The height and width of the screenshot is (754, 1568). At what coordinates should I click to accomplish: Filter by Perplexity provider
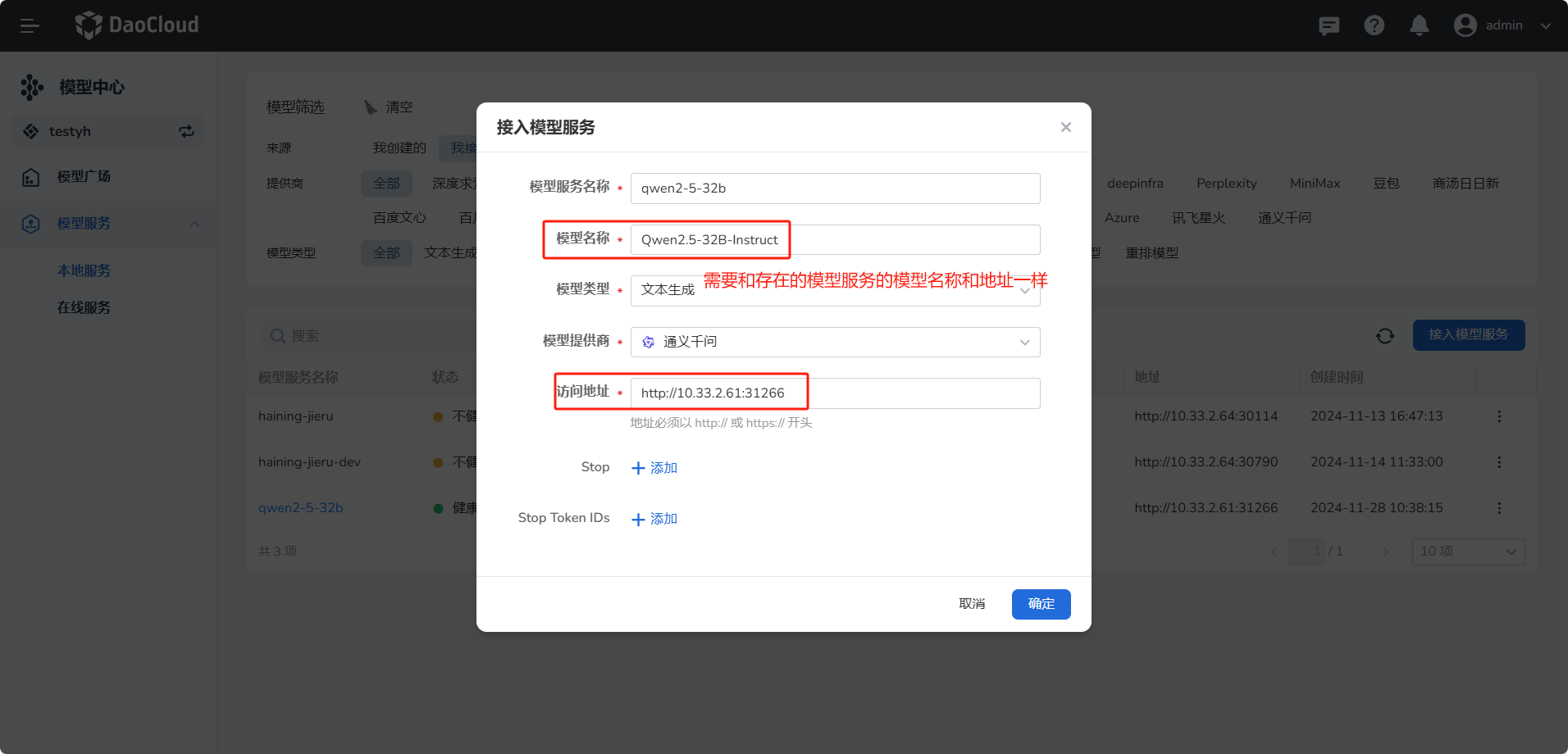pyautogui.click(x=1226, y=184)
